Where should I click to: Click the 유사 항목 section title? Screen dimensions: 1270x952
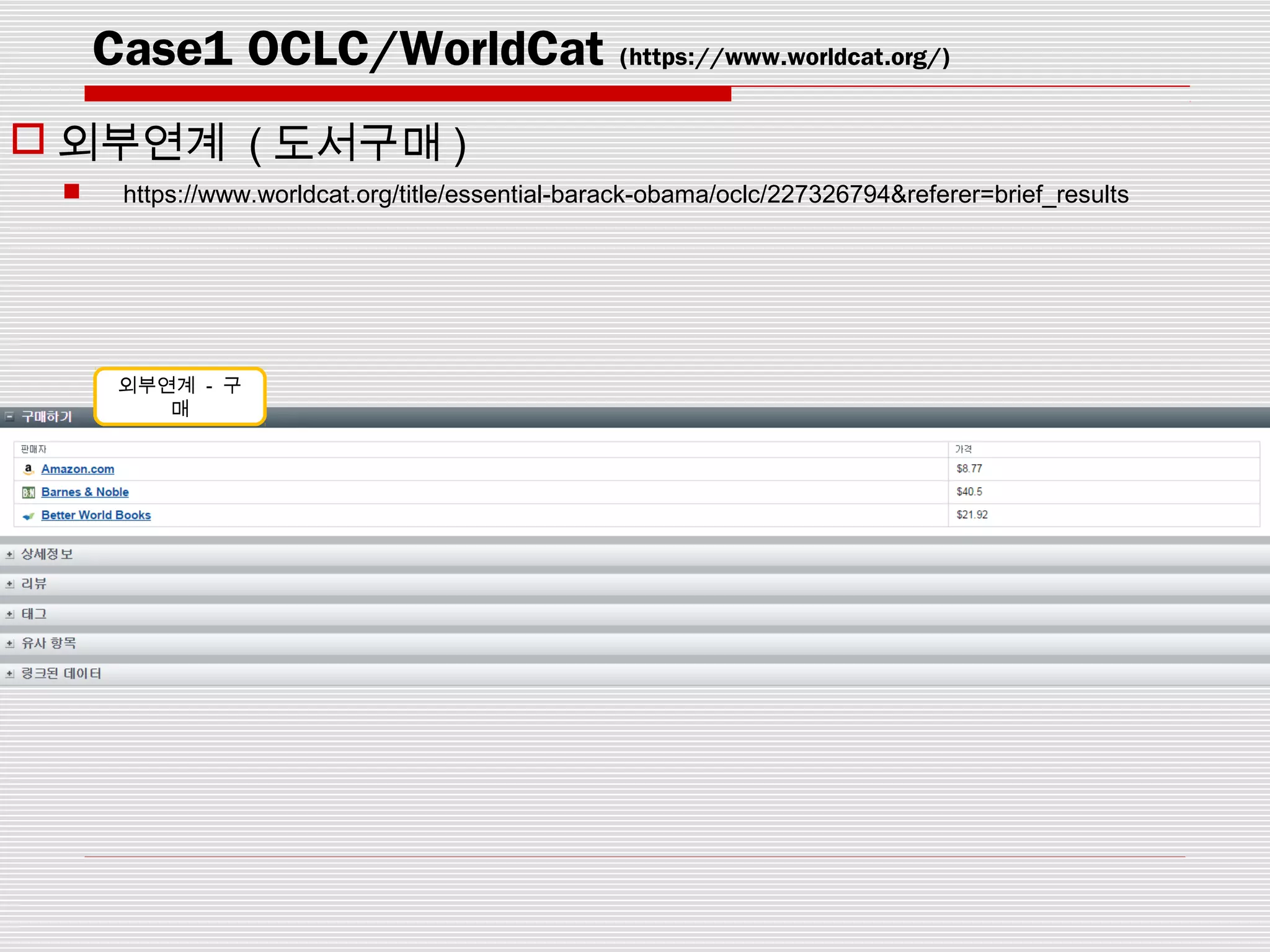48,643
